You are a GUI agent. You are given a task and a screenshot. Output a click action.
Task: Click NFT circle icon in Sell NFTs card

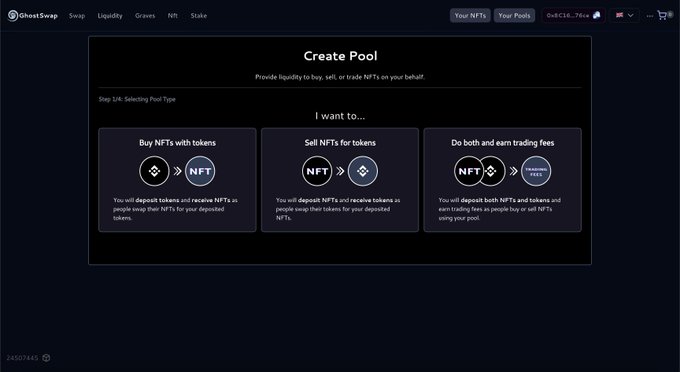317,171
